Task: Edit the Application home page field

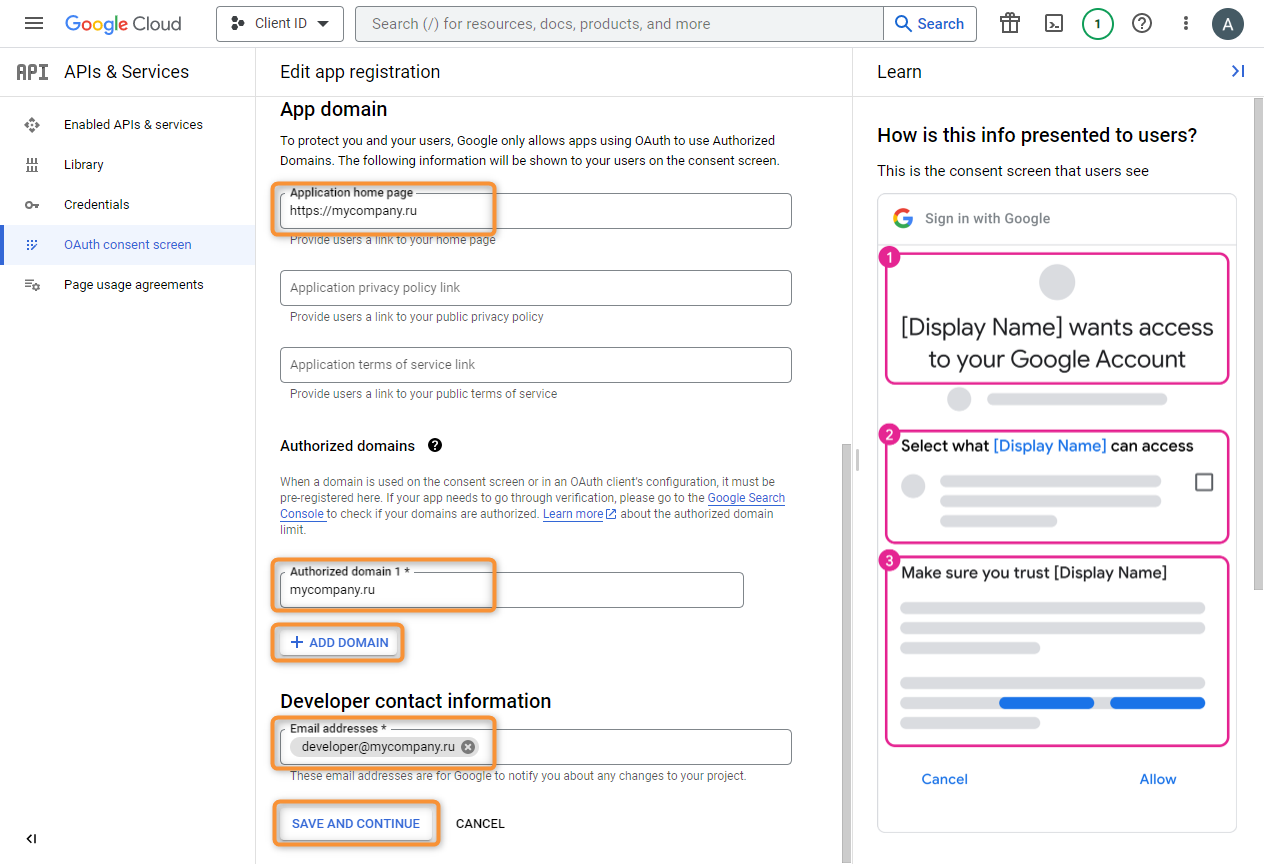Action: pyautogui.click(x=536, y=211)
